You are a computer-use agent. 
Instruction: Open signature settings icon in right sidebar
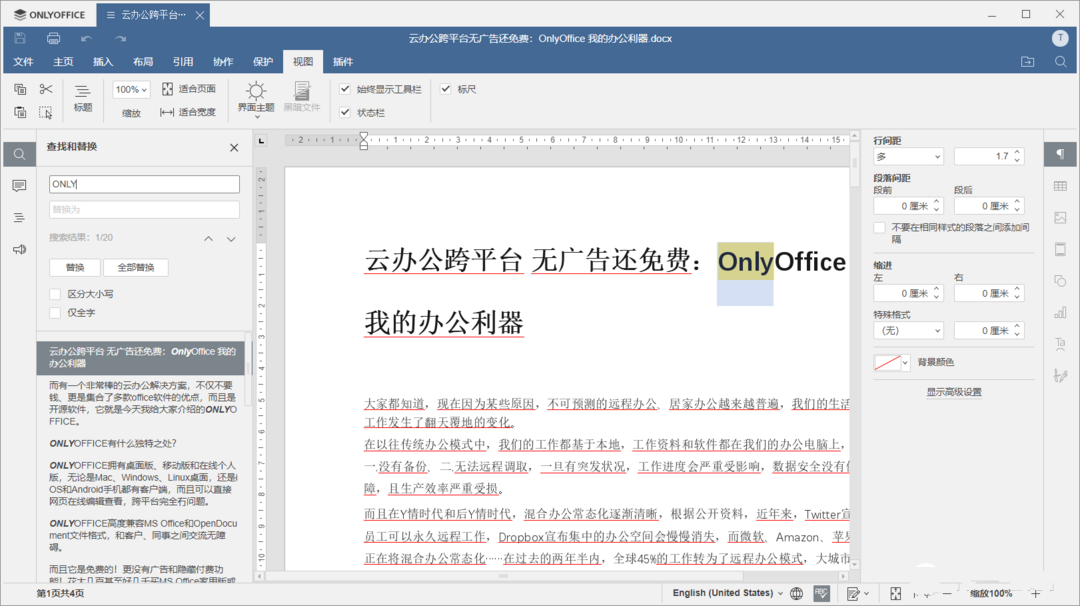[x=1060, y=375]
